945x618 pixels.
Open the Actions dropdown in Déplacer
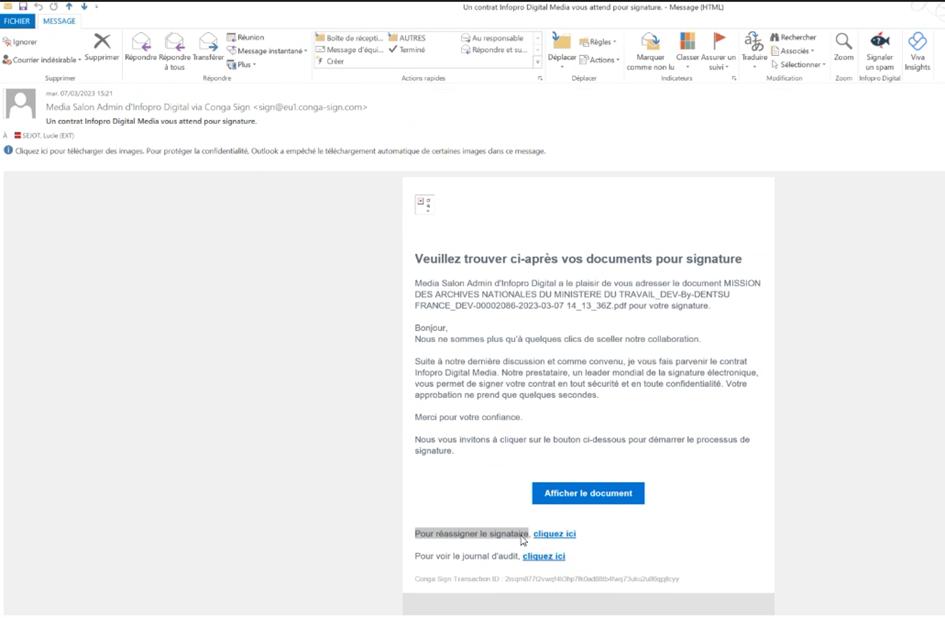click(600, 60)
